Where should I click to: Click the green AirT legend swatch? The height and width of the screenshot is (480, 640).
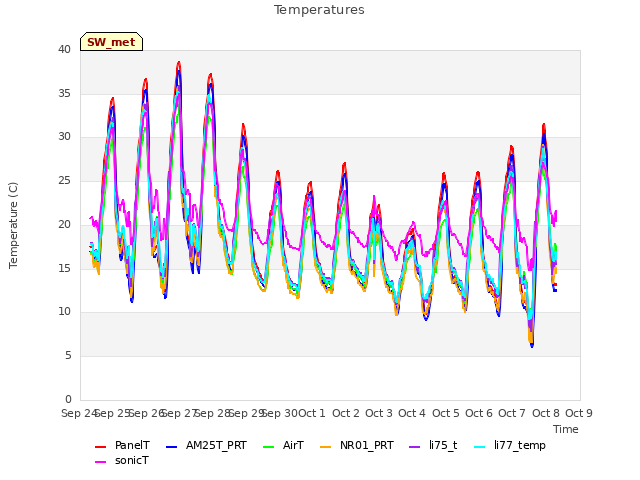pos(269,447)
